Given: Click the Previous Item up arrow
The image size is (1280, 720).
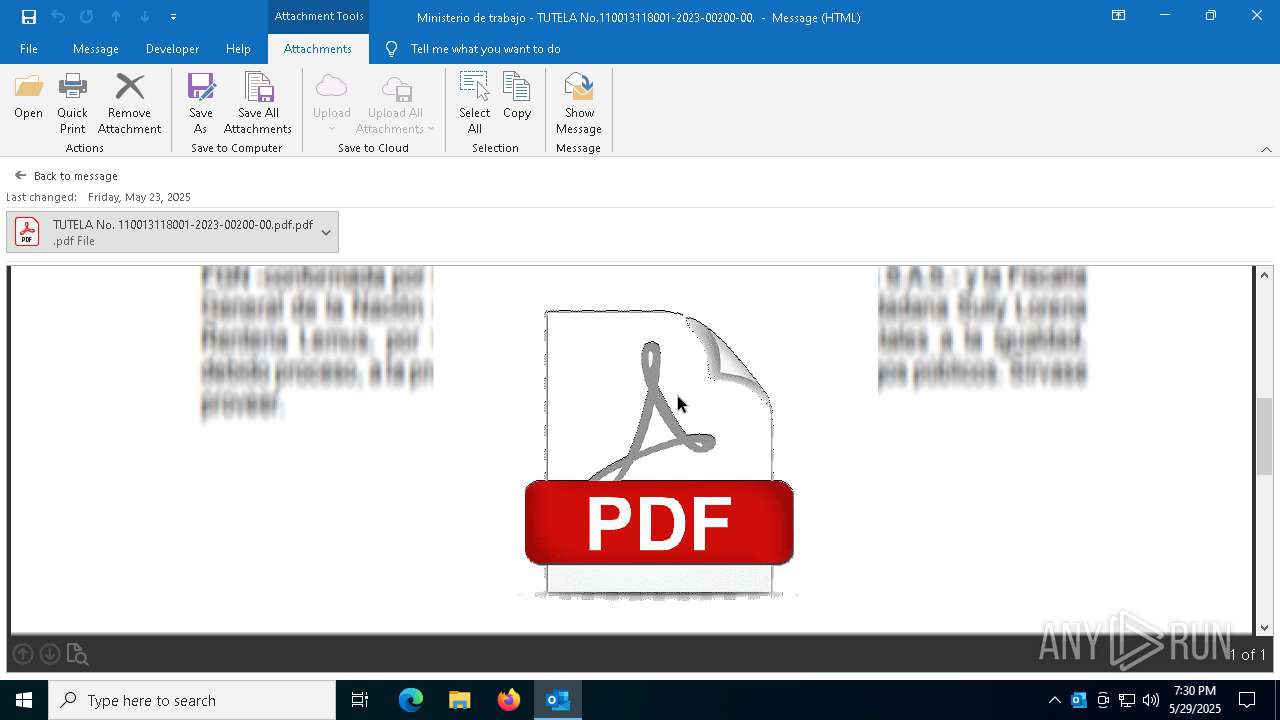Looking at the screenshot, I should tap(116, 17).
